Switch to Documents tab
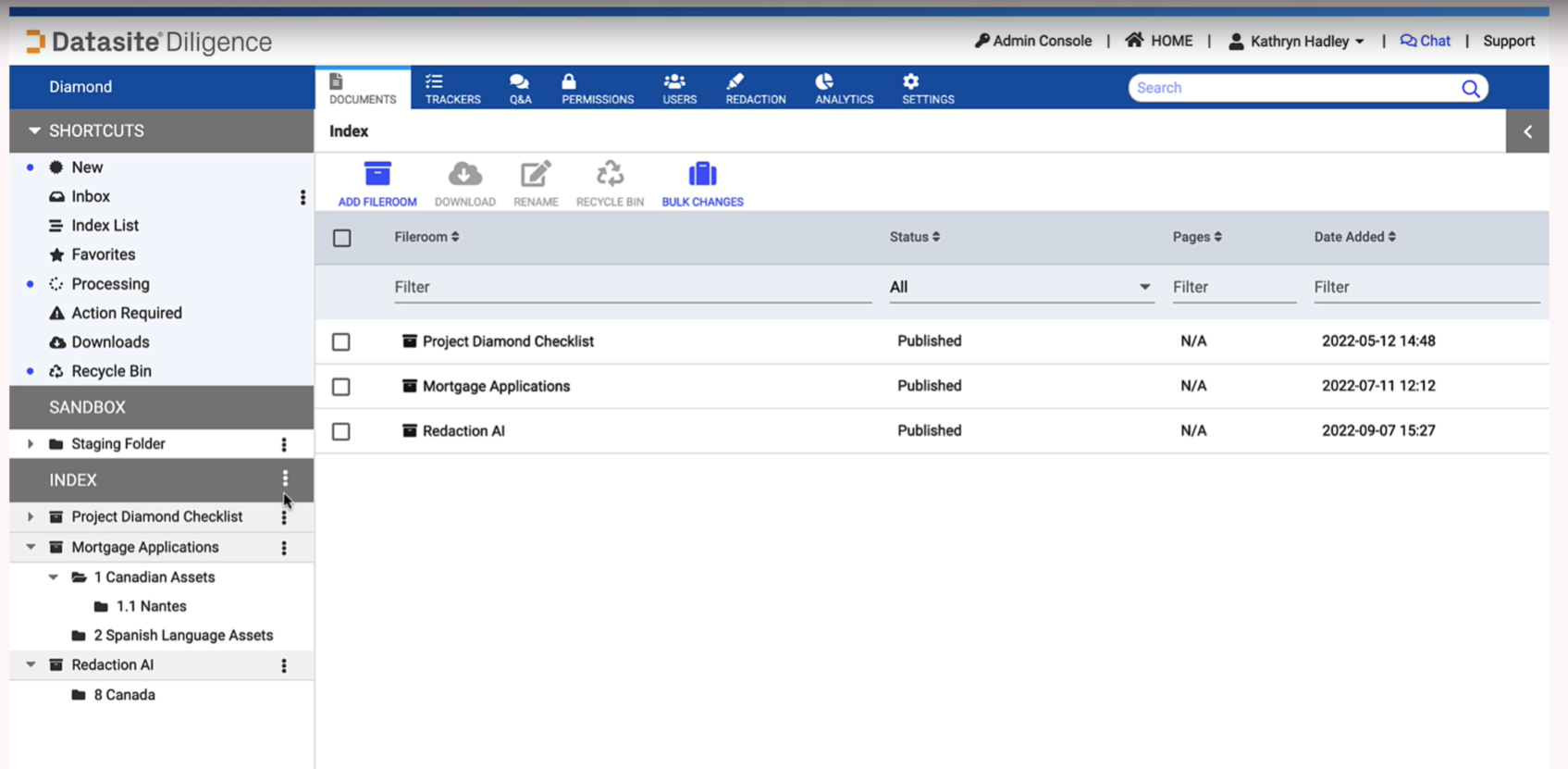The image size is (1568, 769). click(363, 89)
